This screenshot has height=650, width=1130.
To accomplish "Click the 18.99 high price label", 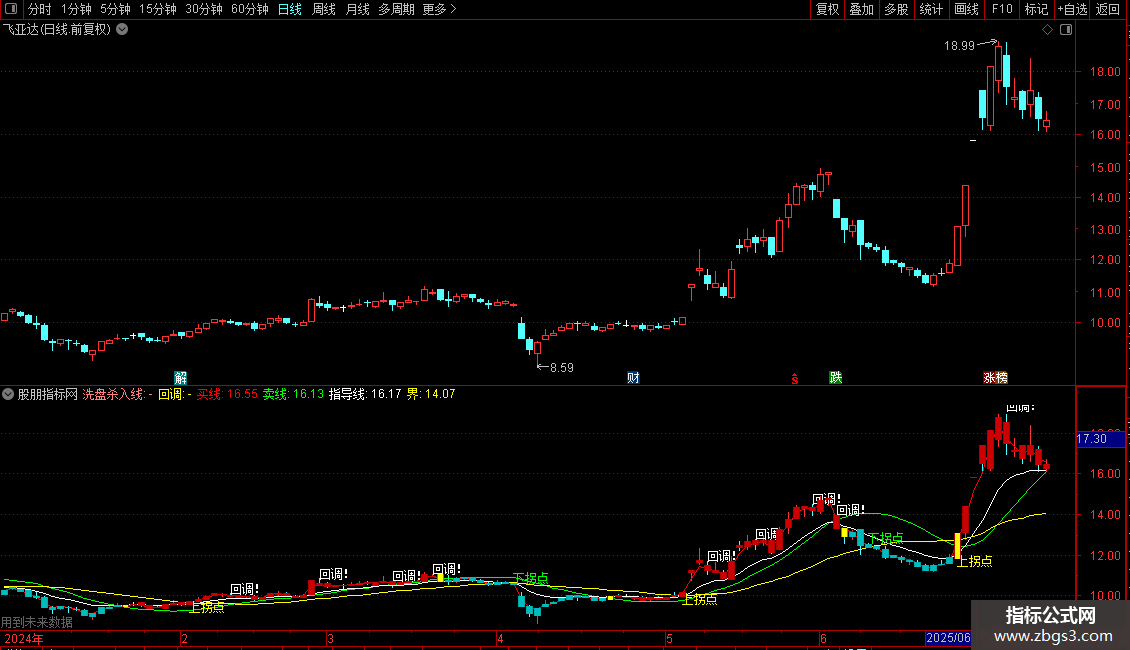I will pos(959,46).
